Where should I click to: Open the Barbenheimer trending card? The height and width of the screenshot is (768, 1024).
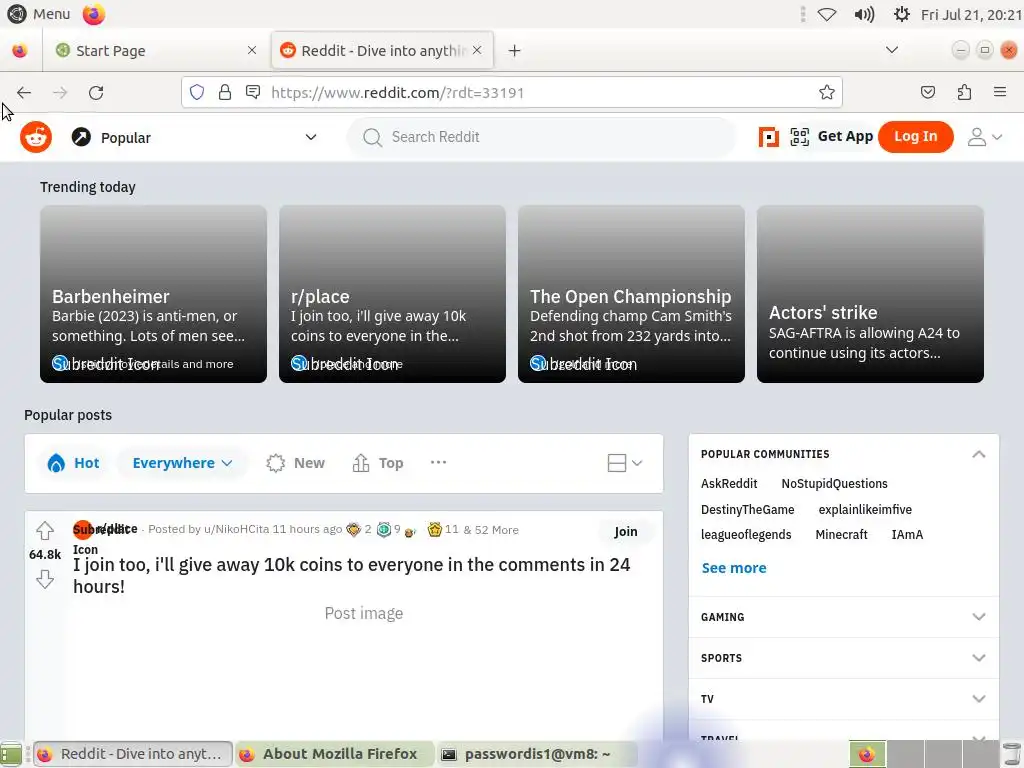click(153, 294)
